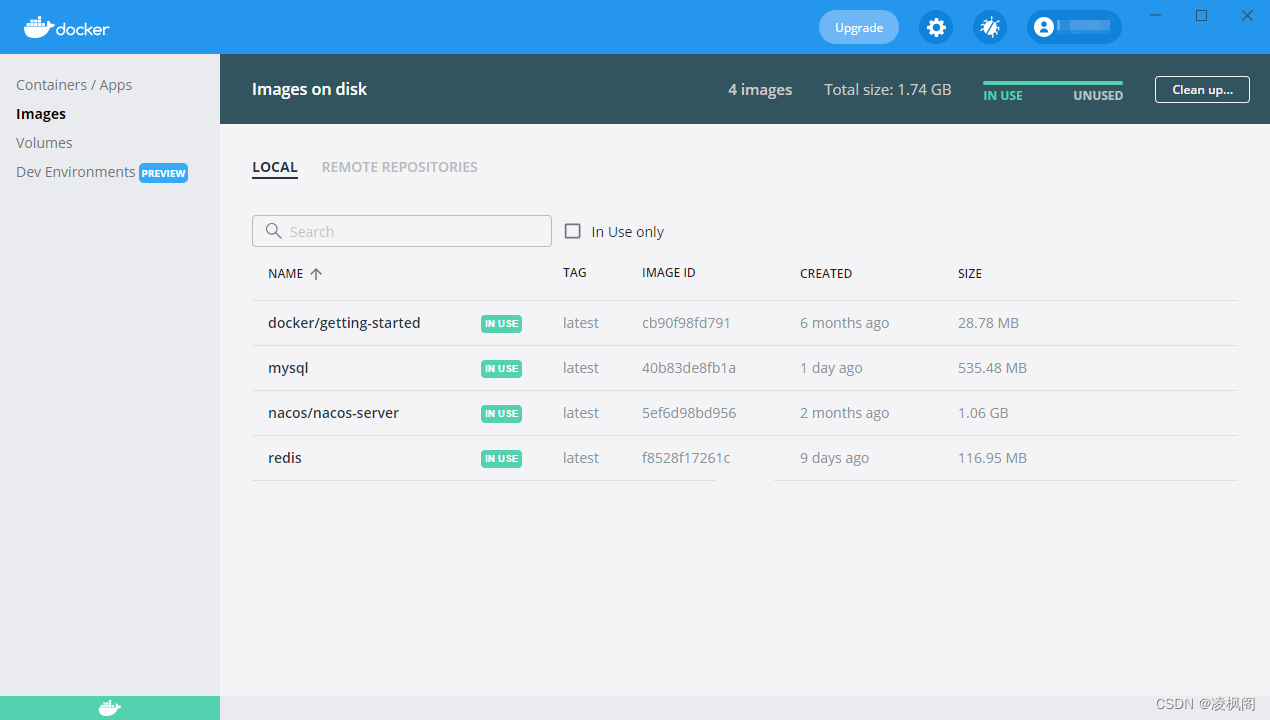Sort images by the SIZE column
The image size is (1270, 720).
(969, 273)
